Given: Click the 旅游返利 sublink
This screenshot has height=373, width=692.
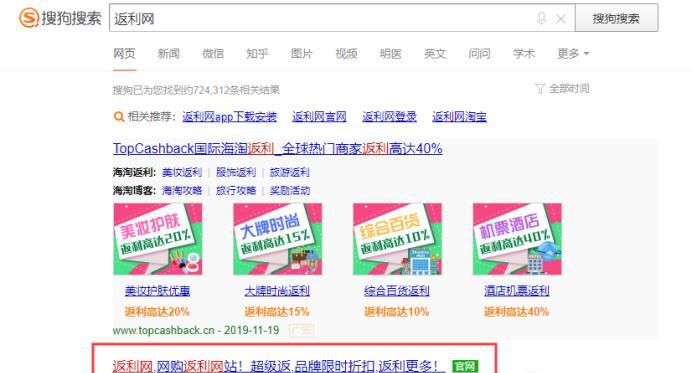Looking at the screenshot, I should [290, 172].
